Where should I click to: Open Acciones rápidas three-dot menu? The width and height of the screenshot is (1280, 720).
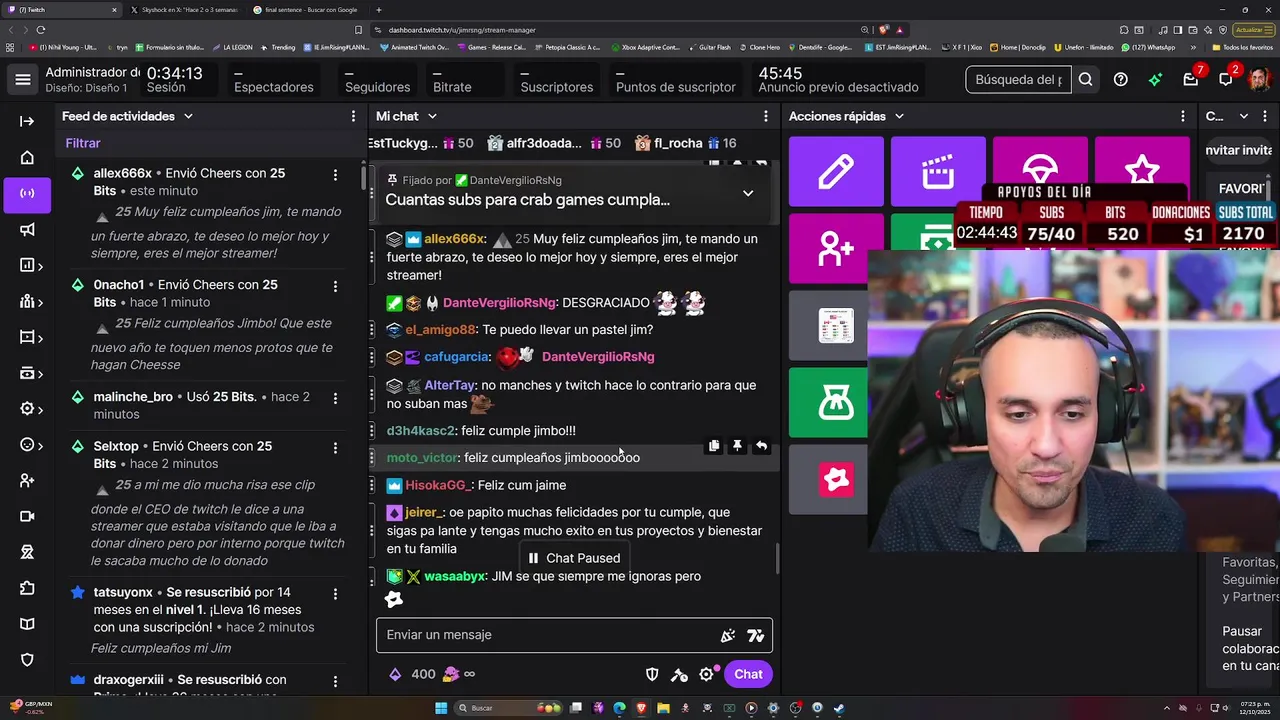pos(1181,117)
